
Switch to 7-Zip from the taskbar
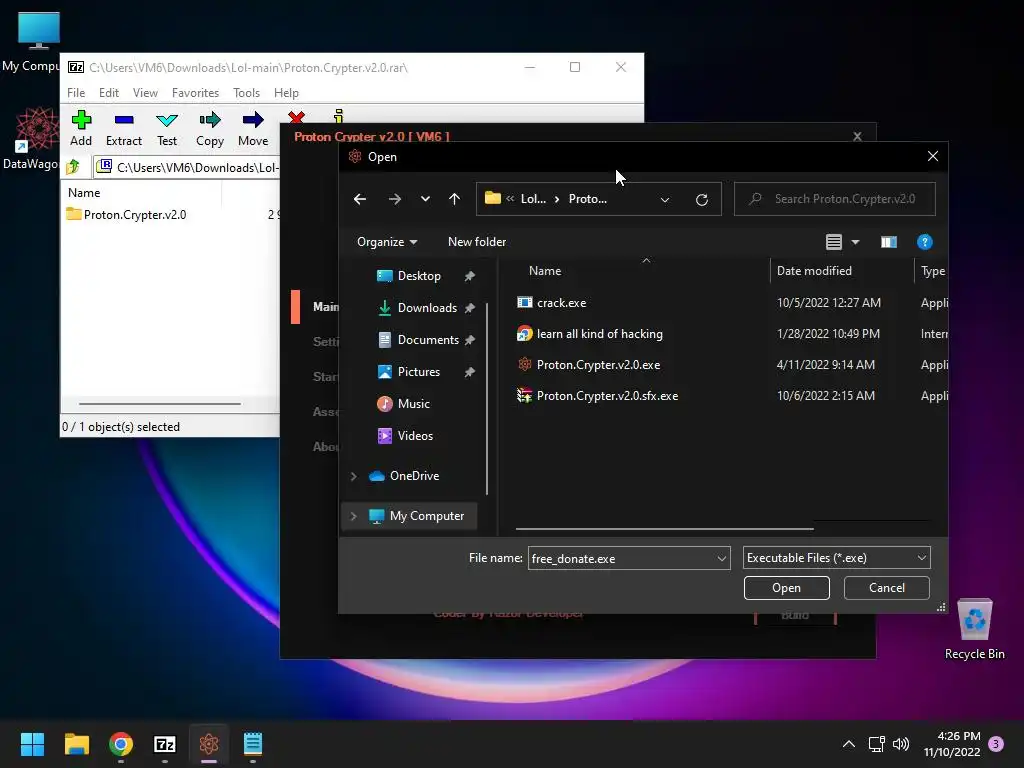tap(165, 744)
